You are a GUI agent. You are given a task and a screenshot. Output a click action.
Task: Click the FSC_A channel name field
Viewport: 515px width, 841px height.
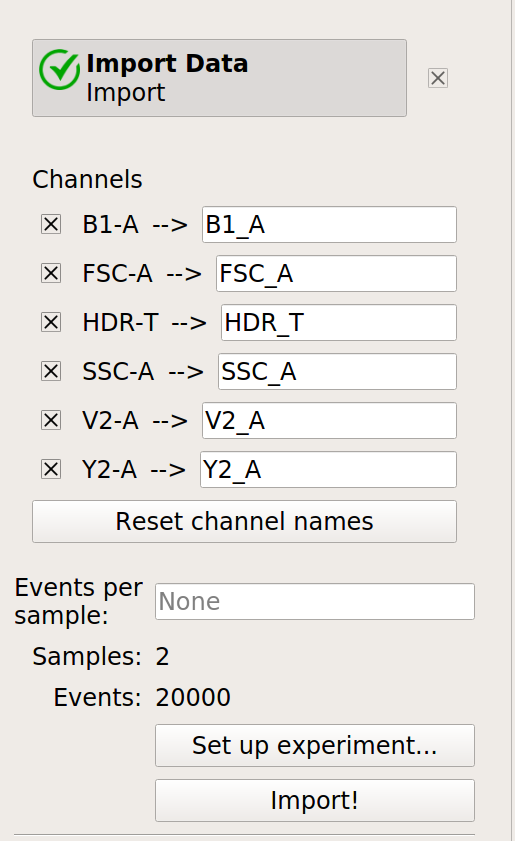point(336,274)
